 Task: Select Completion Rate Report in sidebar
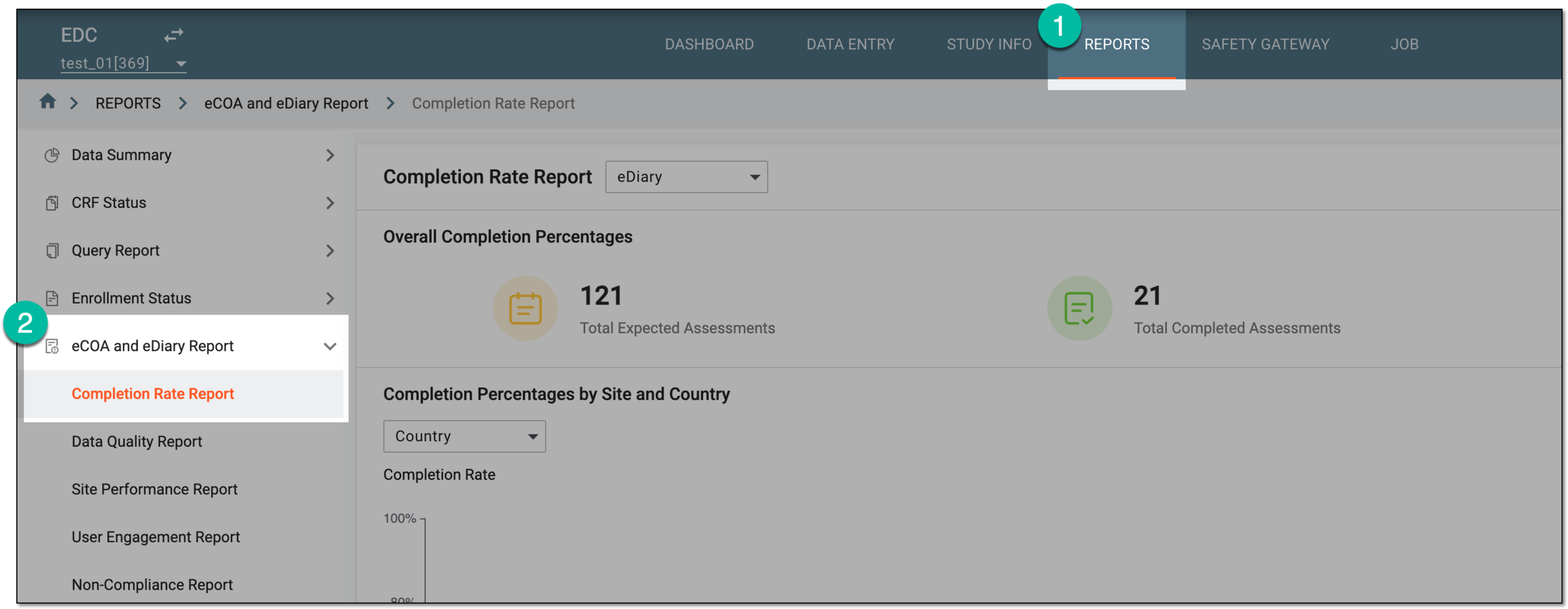click(x=152, y=394)
